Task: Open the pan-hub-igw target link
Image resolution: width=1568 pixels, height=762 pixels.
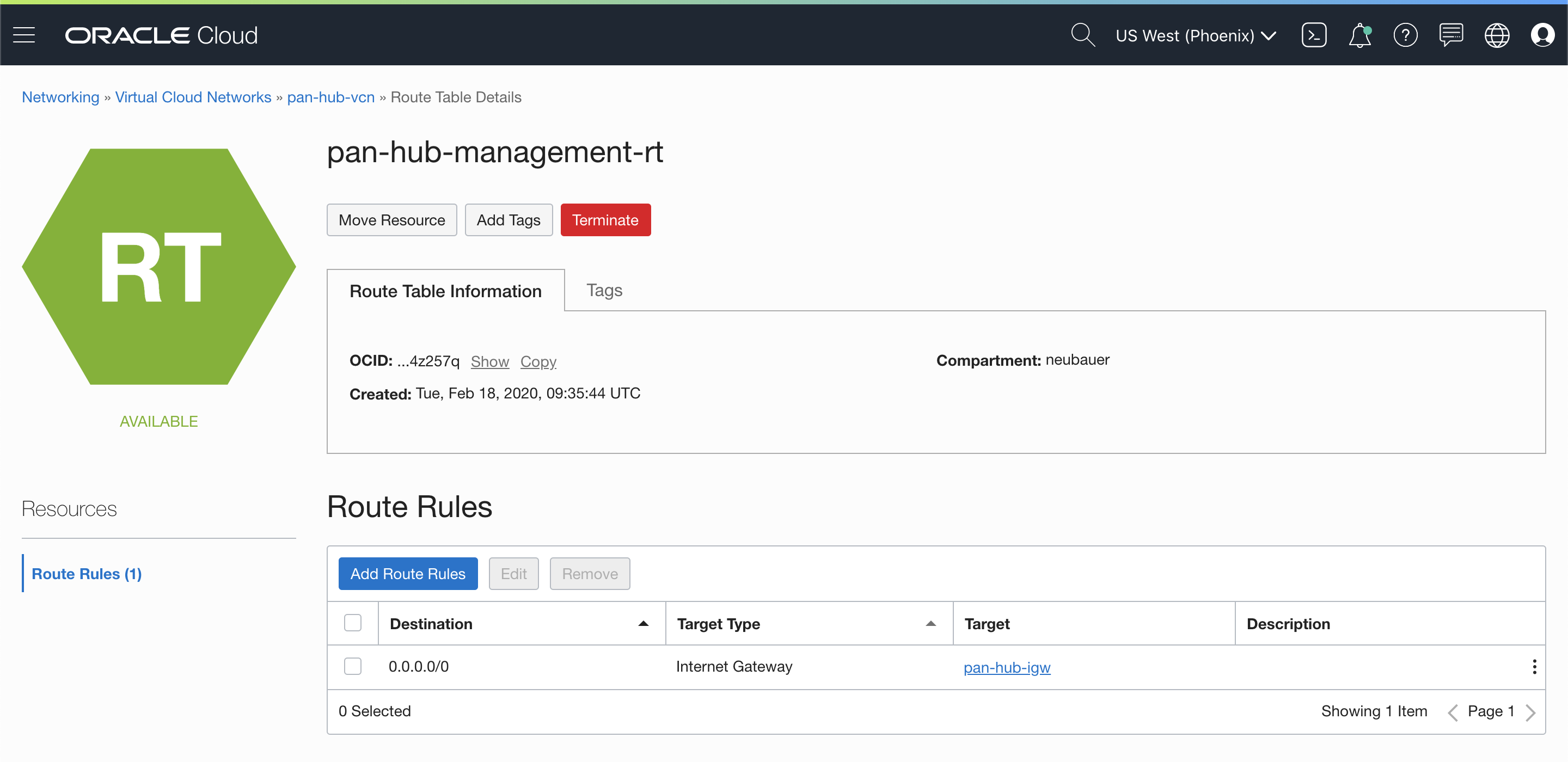Action: click(x=1006, y=667)
